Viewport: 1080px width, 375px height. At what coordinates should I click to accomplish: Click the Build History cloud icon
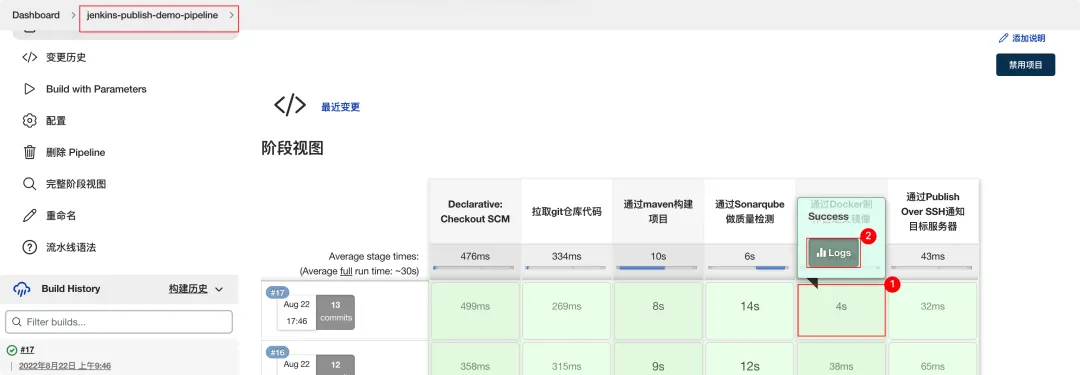[x=22, y=289]
